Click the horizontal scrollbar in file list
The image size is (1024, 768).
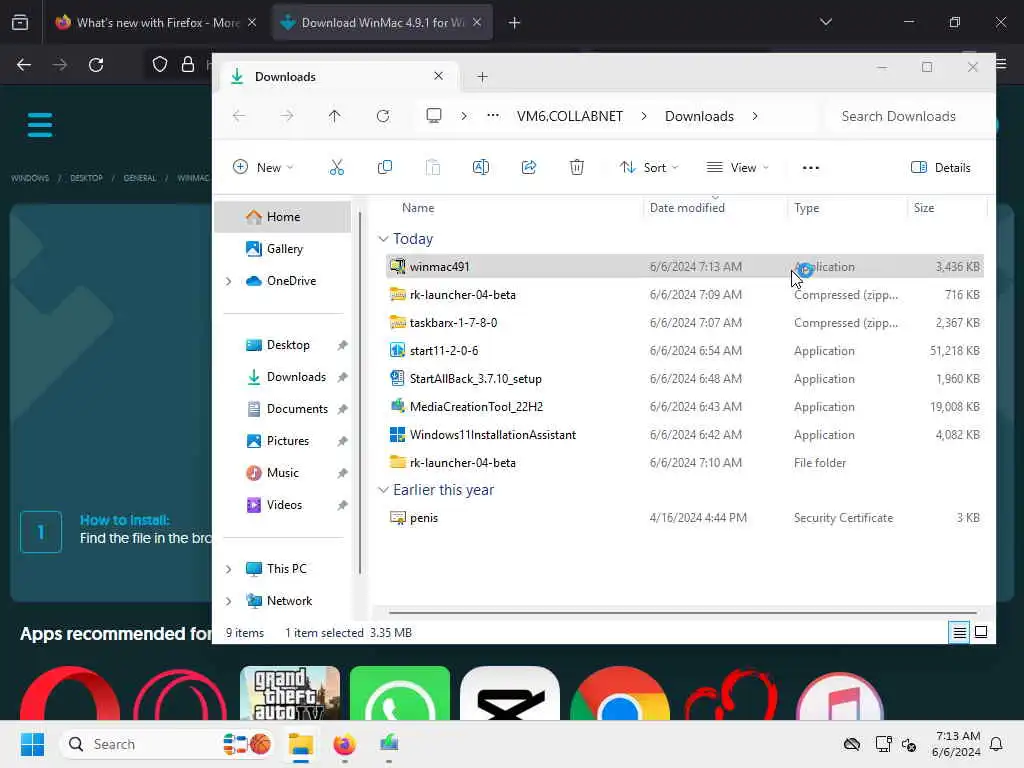click(x=682, y=613)
